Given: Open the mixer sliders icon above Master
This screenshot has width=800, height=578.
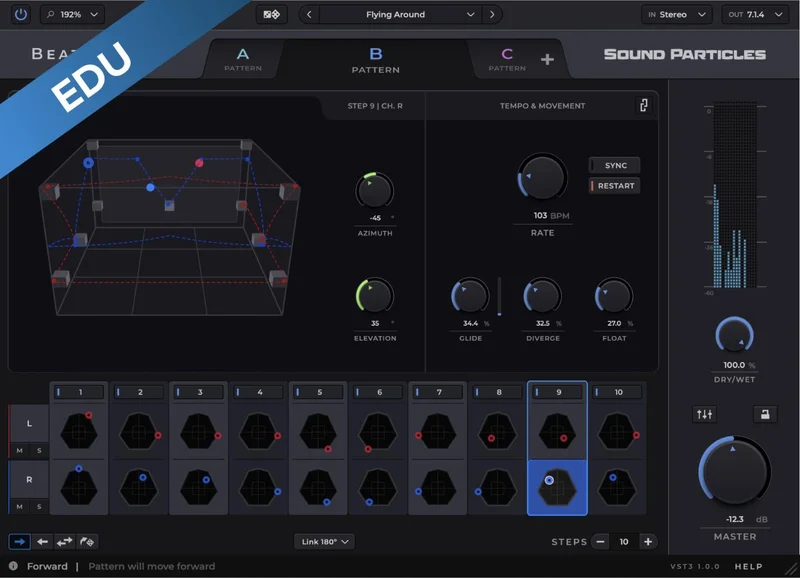Looking at the screenshot, I should coord(705,414).
